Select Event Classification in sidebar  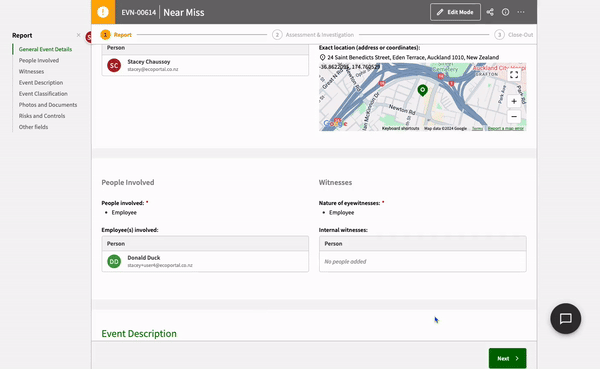(x=43, y=94)
